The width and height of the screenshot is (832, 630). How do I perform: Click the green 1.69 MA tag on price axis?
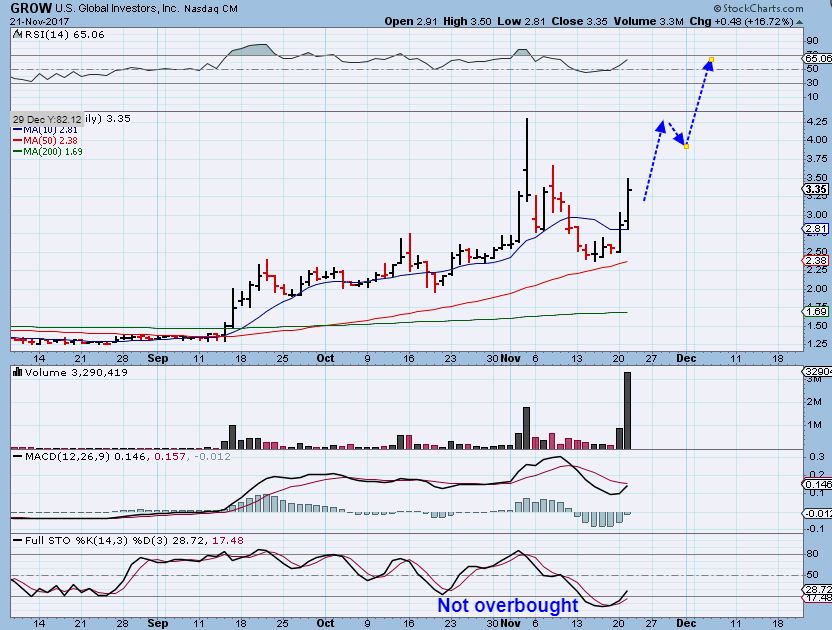(815, 312)
